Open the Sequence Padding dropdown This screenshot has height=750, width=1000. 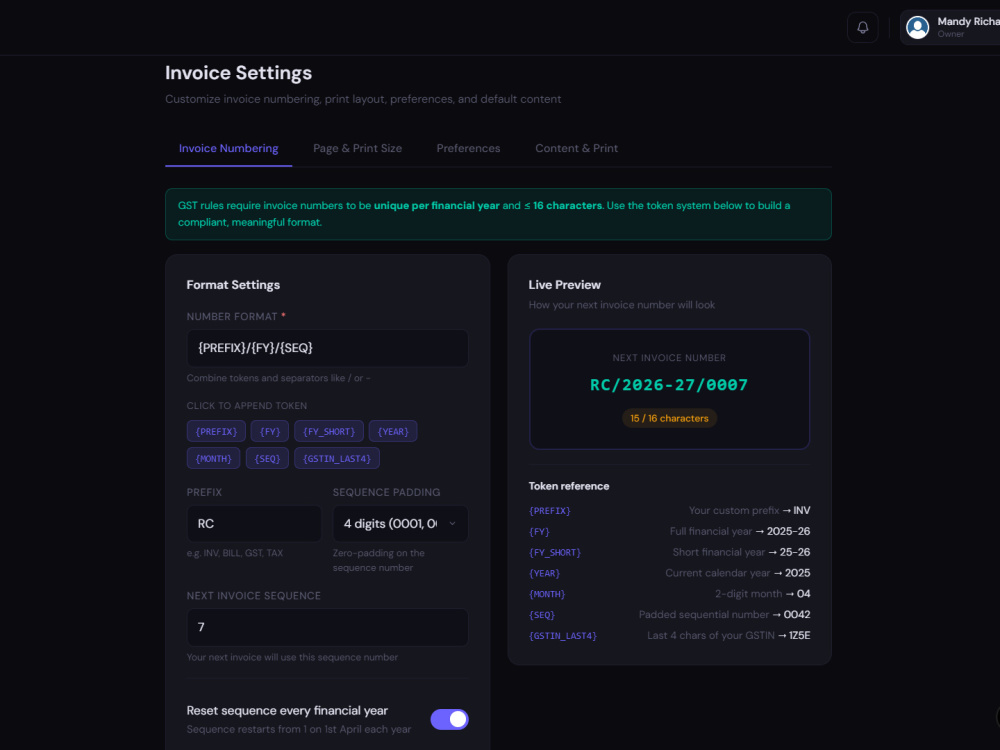tap(401, 524)
